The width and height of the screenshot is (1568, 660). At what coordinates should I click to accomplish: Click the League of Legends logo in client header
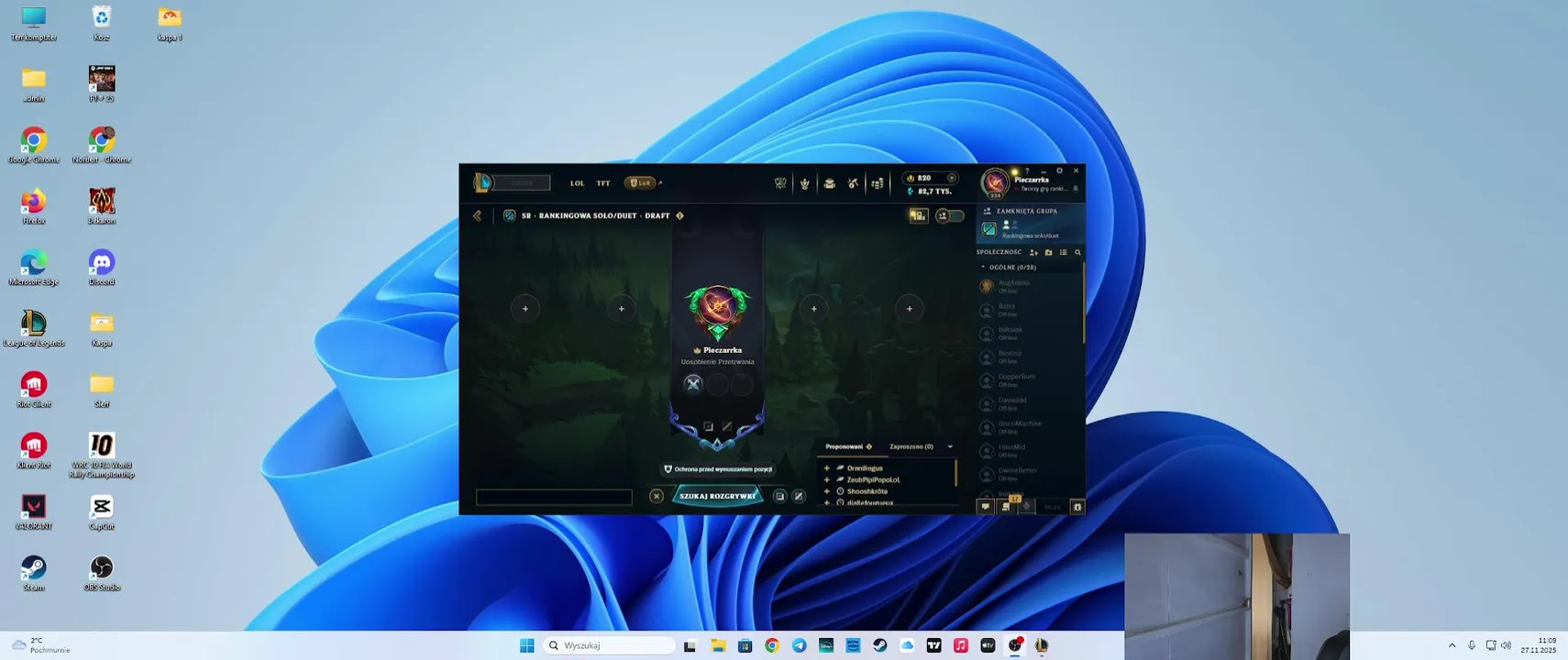pos(481,182)
